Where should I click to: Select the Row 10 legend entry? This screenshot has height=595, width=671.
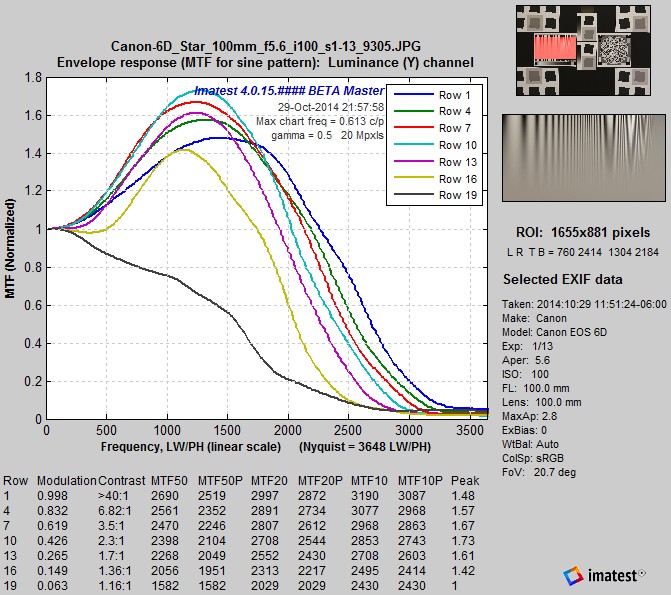(x=435, y=146)
